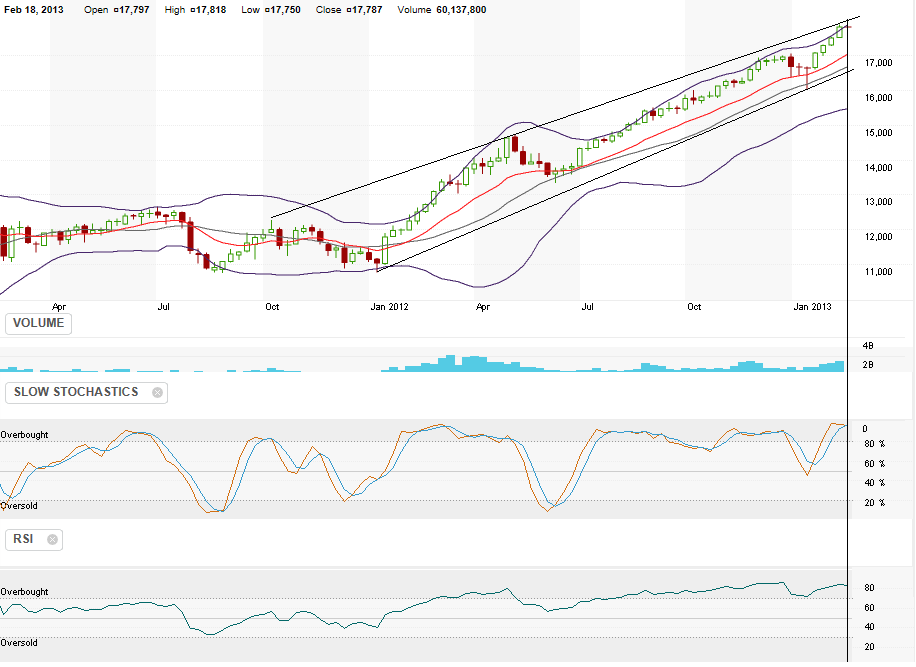Screen dimensions: 916x667
Task: Click the 17,000 price axis label
Action: [877, 63]
